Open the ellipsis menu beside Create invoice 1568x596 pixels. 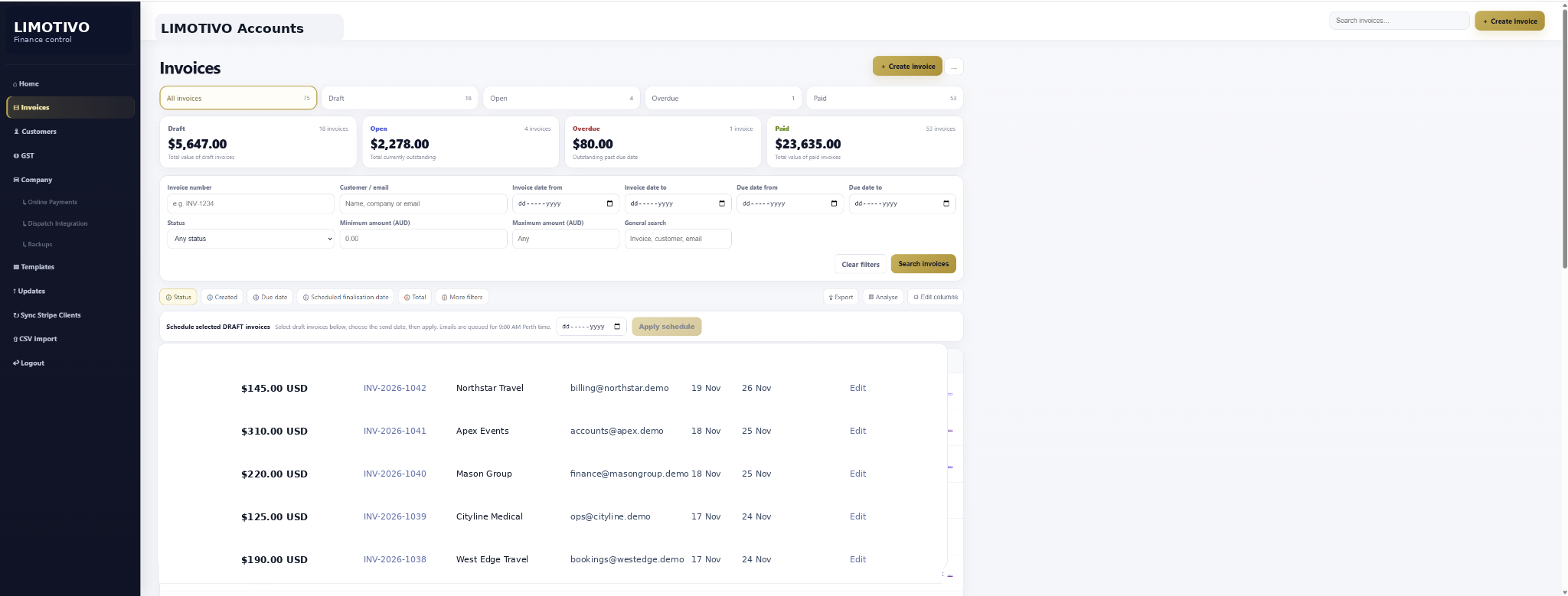pos(954,67)
